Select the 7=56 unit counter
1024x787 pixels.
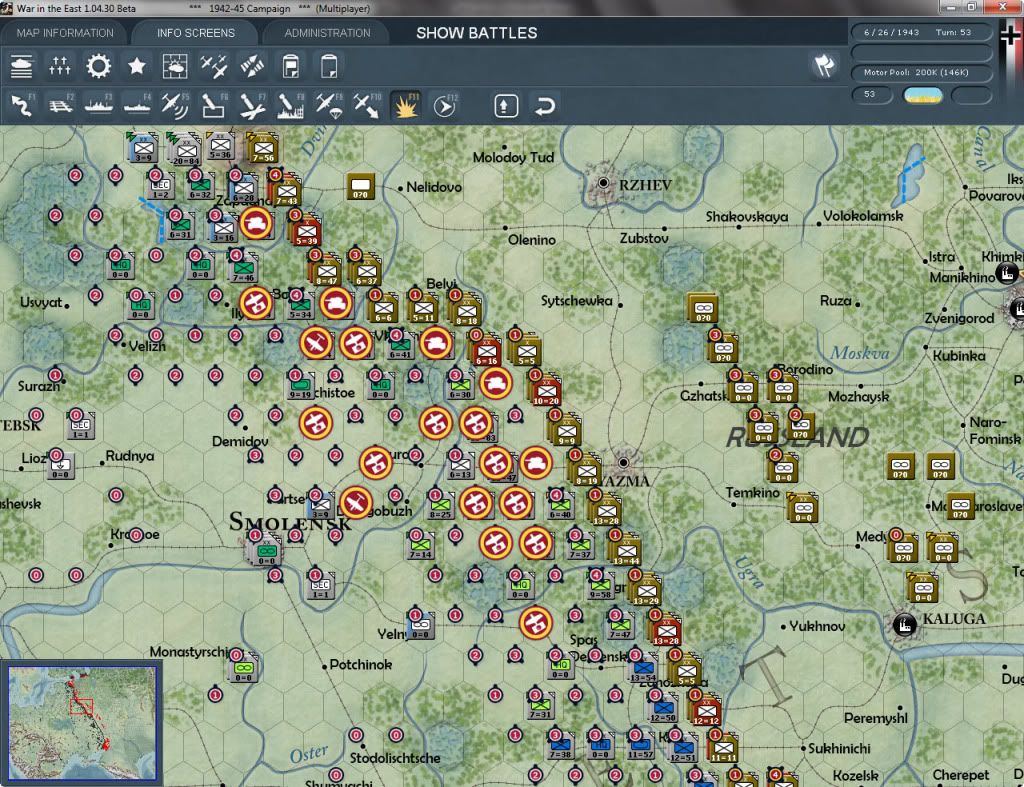(x=264, y=148)
